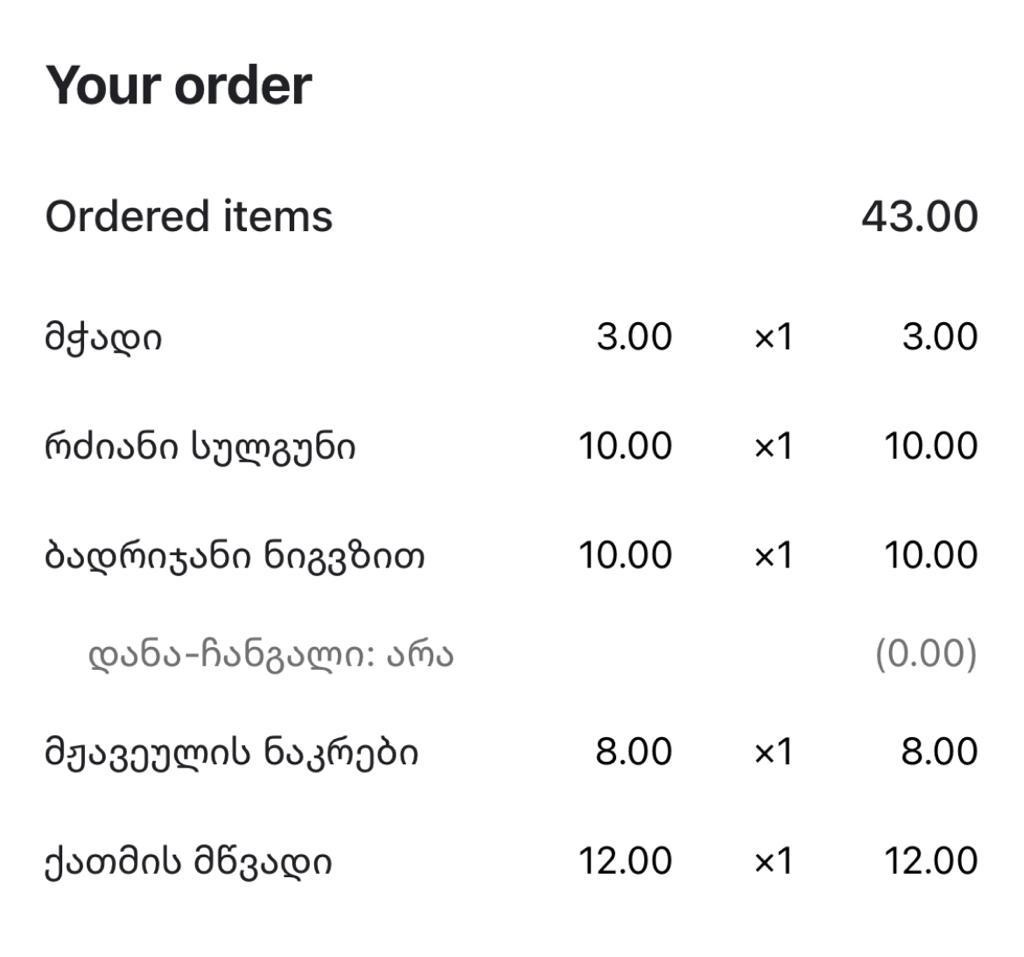
Task: Click the 'Your order' heading
Action: pos(178,86)
